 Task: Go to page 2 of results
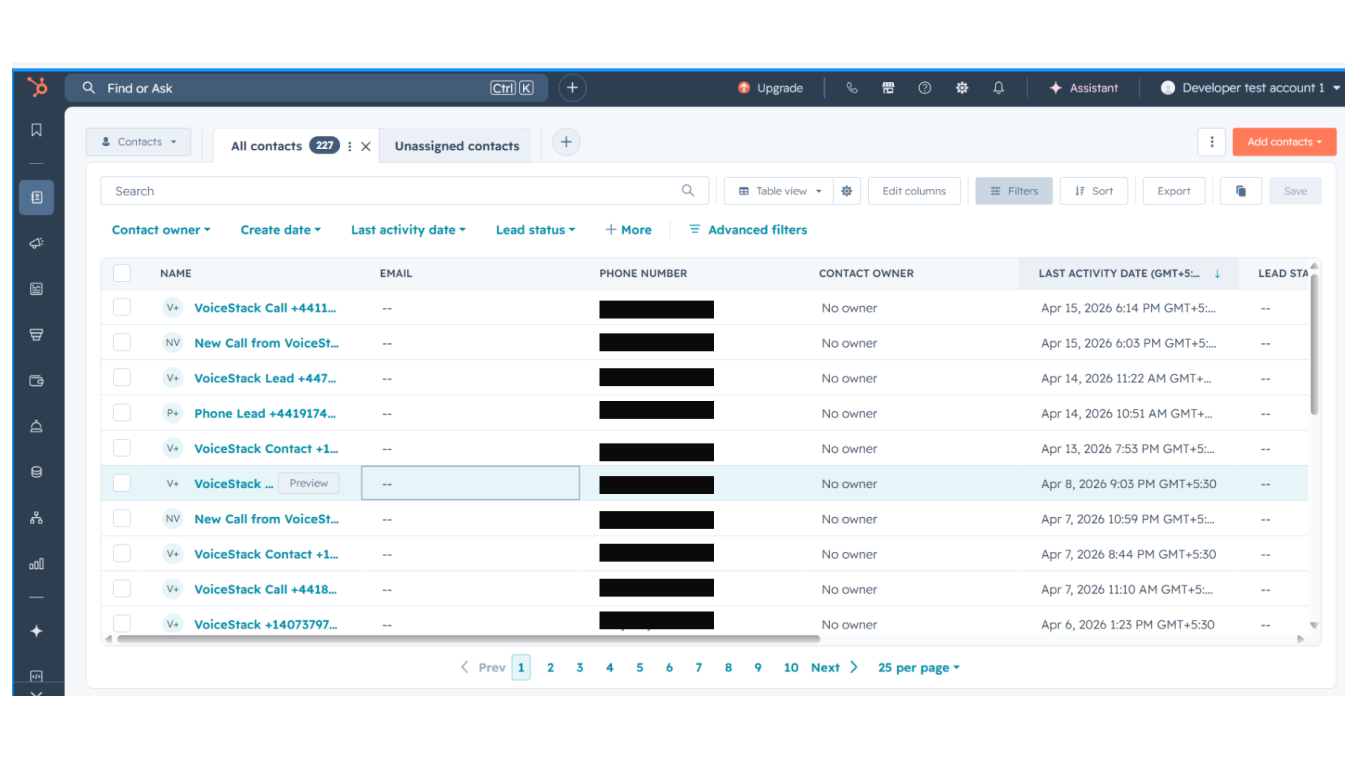tap(550, 668)
